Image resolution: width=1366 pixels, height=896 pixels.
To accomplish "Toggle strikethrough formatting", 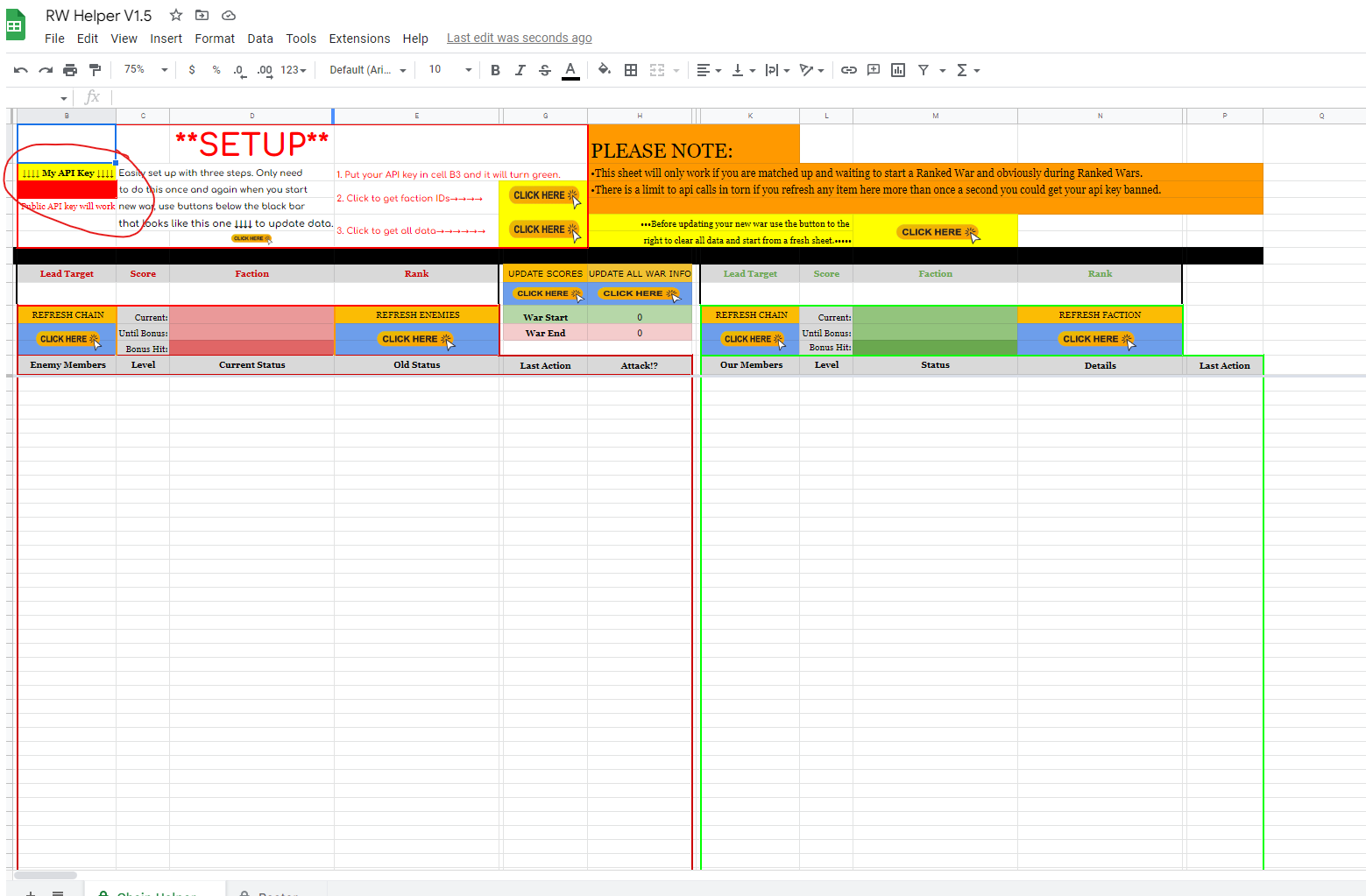I will [544, 70].
